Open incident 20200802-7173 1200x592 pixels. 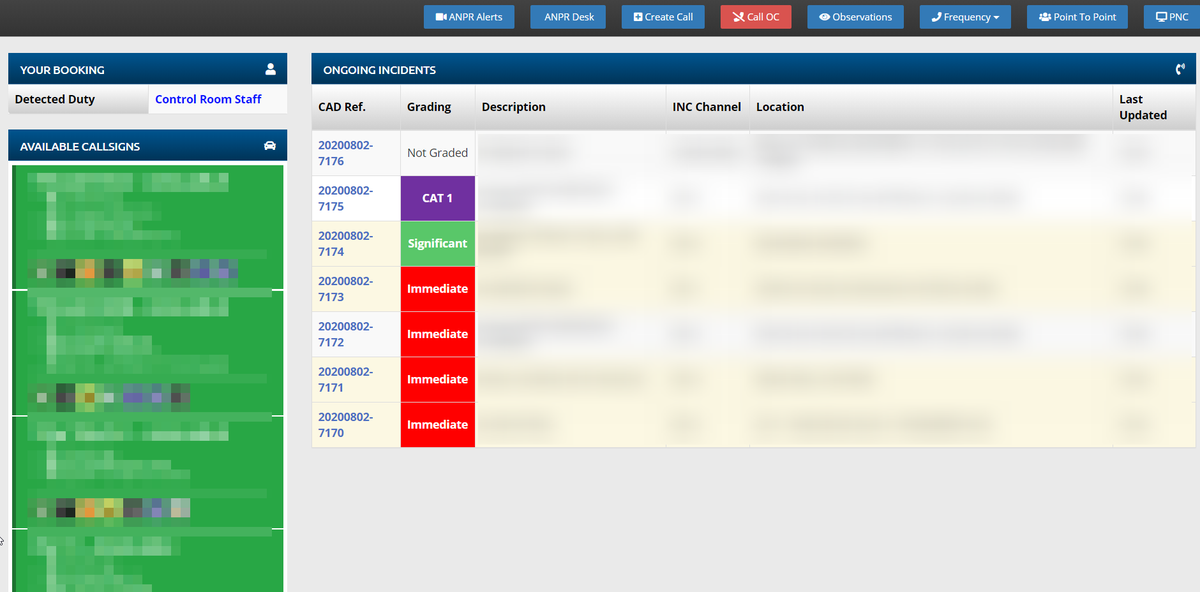click(345, 289)
